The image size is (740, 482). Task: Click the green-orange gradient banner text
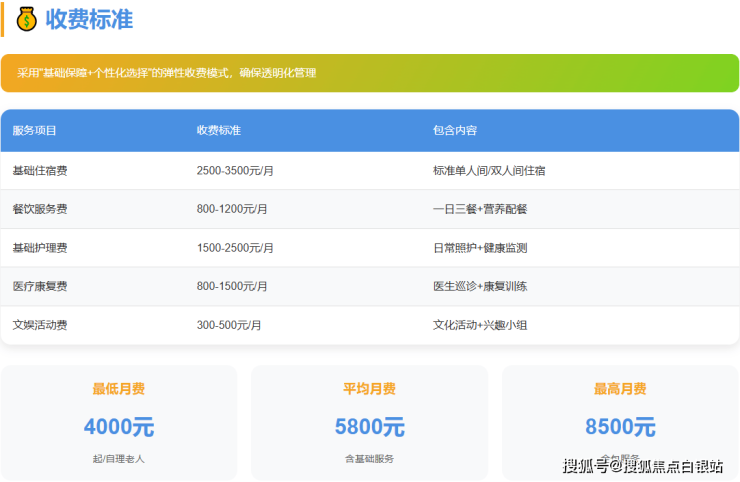click(x=167, y=73)
